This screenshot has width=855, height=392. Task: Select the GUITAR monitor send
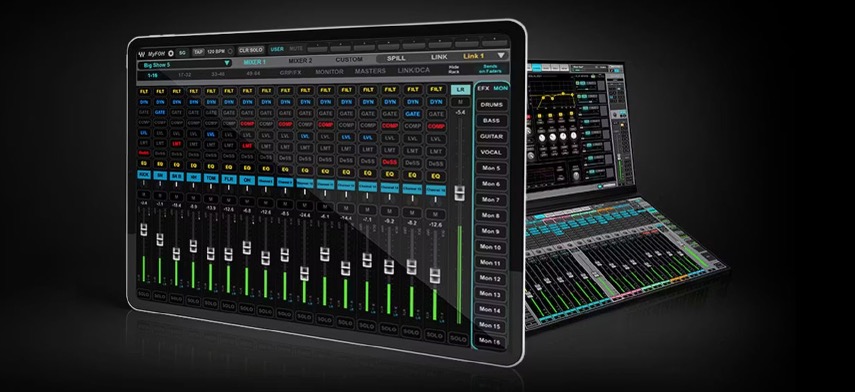pyautogui.click(x=491, y=136)
